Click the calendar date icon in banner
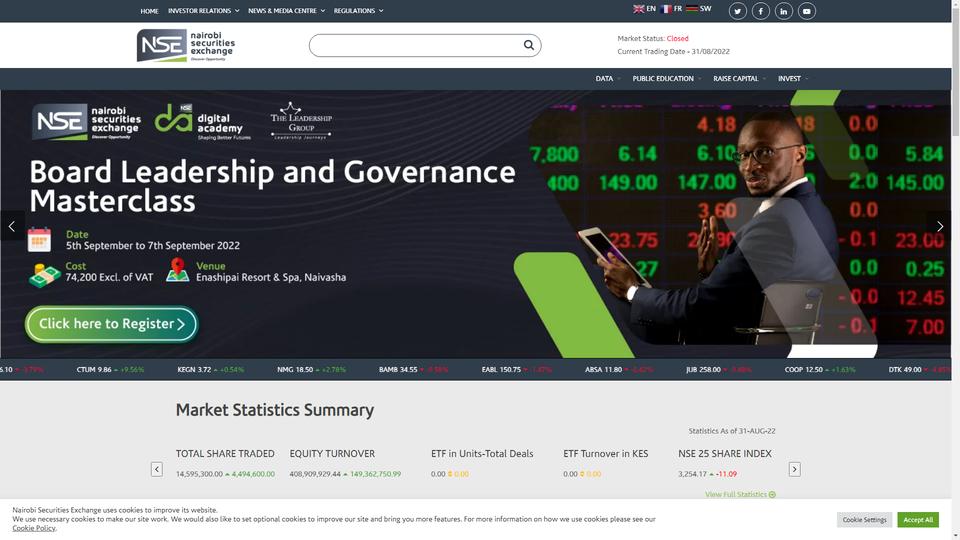The height and width of the screenshot is (540, 960). [39, 239]
